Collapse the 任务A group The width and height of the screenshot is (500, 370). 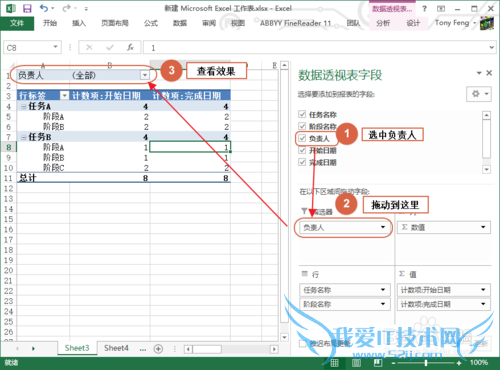pyautogui.click(x=24, y=106)
